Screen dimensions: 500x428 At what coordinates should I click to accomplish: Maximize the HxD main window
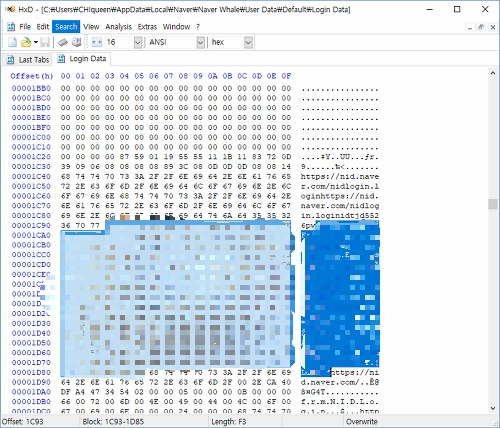[457, 9]
